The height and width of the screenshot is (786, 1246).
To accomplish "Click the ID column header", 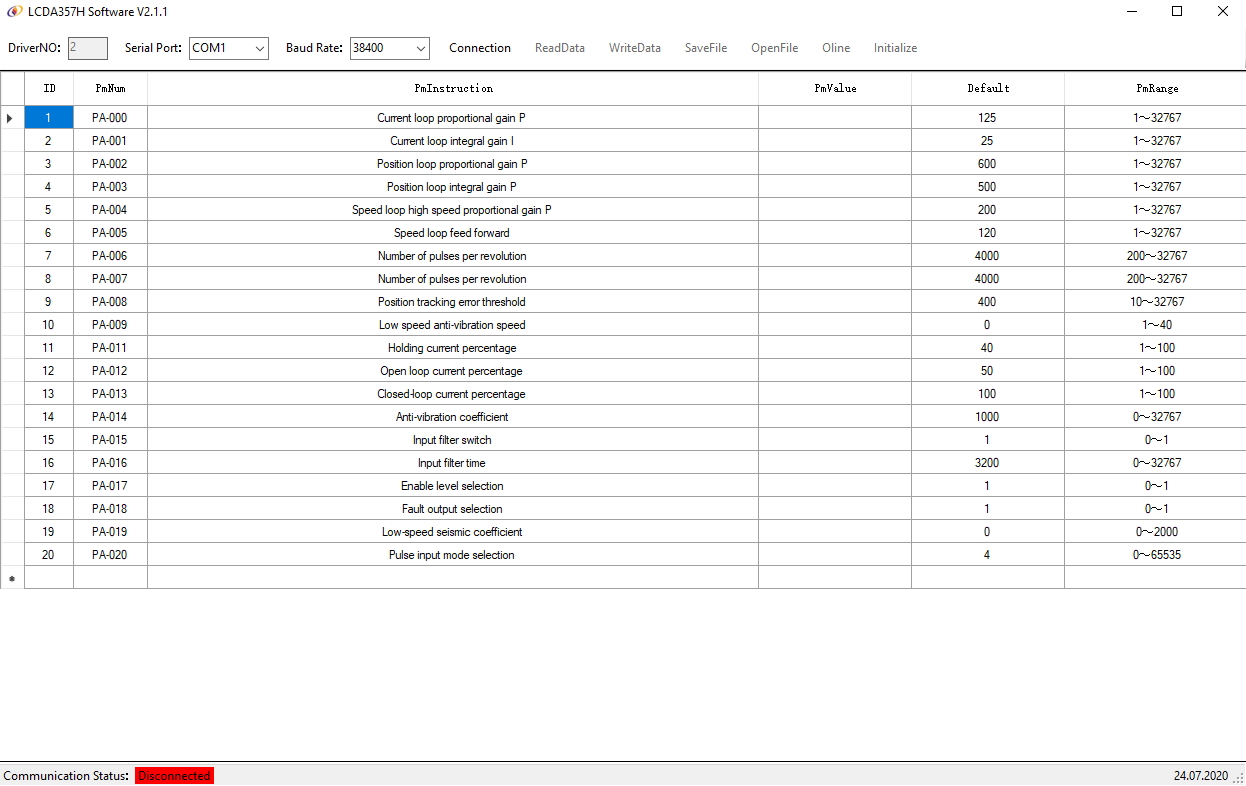I will [49, 89].
